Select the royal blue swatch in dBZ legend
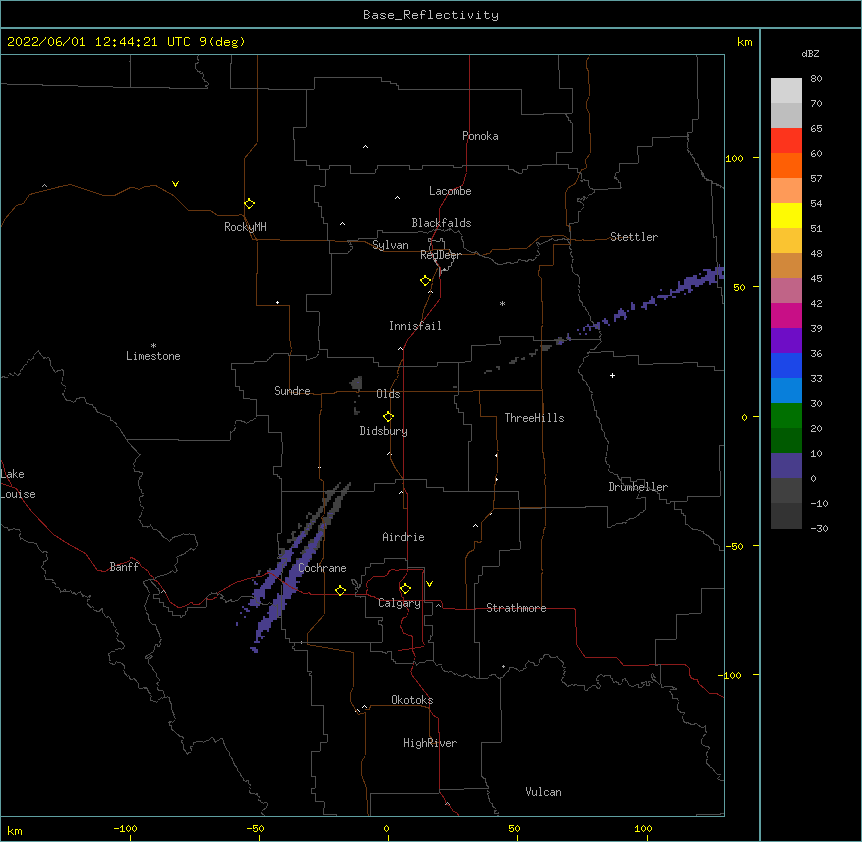Screen dimensions: 862x842 click(x=786, y=365)
